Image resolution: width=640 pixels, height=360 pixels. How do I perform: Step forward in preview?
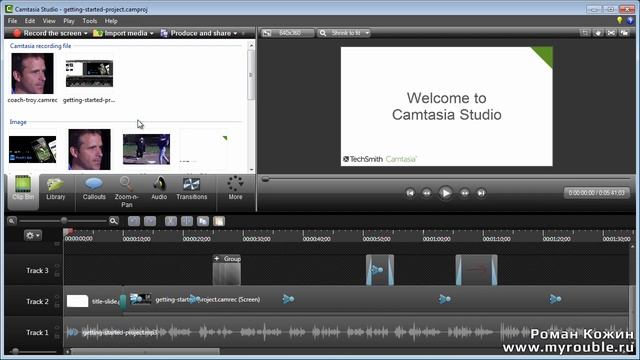click(464, 193)
